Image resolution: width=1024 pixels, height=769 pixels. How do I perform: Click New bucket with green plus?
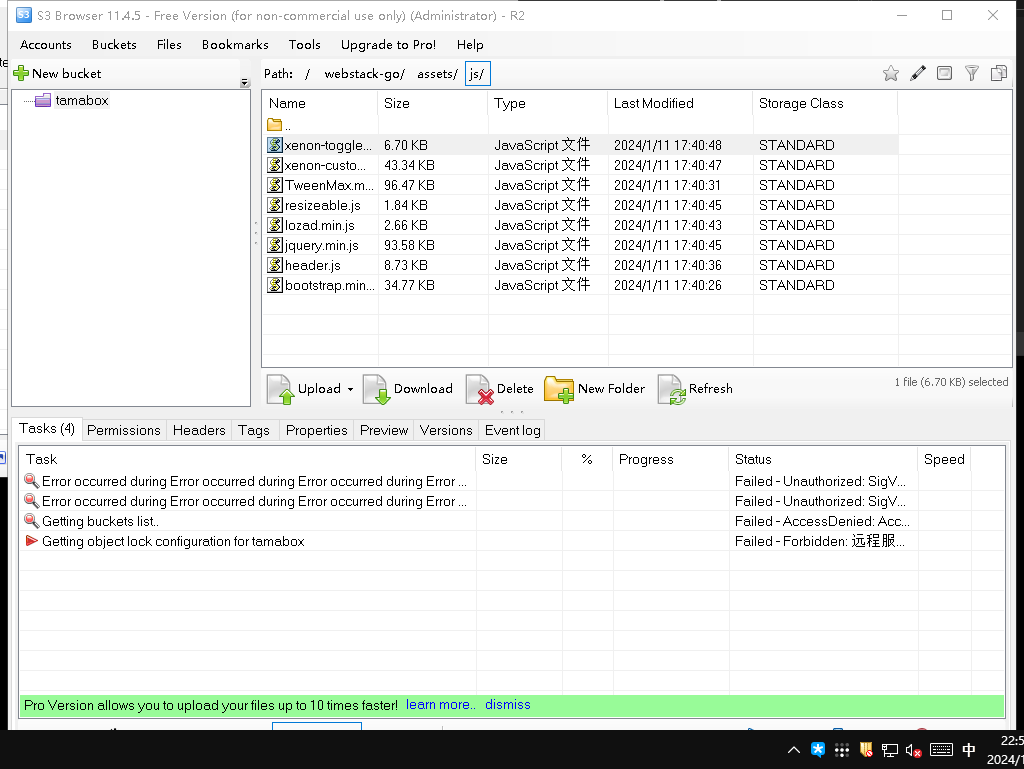pos(57,73)
